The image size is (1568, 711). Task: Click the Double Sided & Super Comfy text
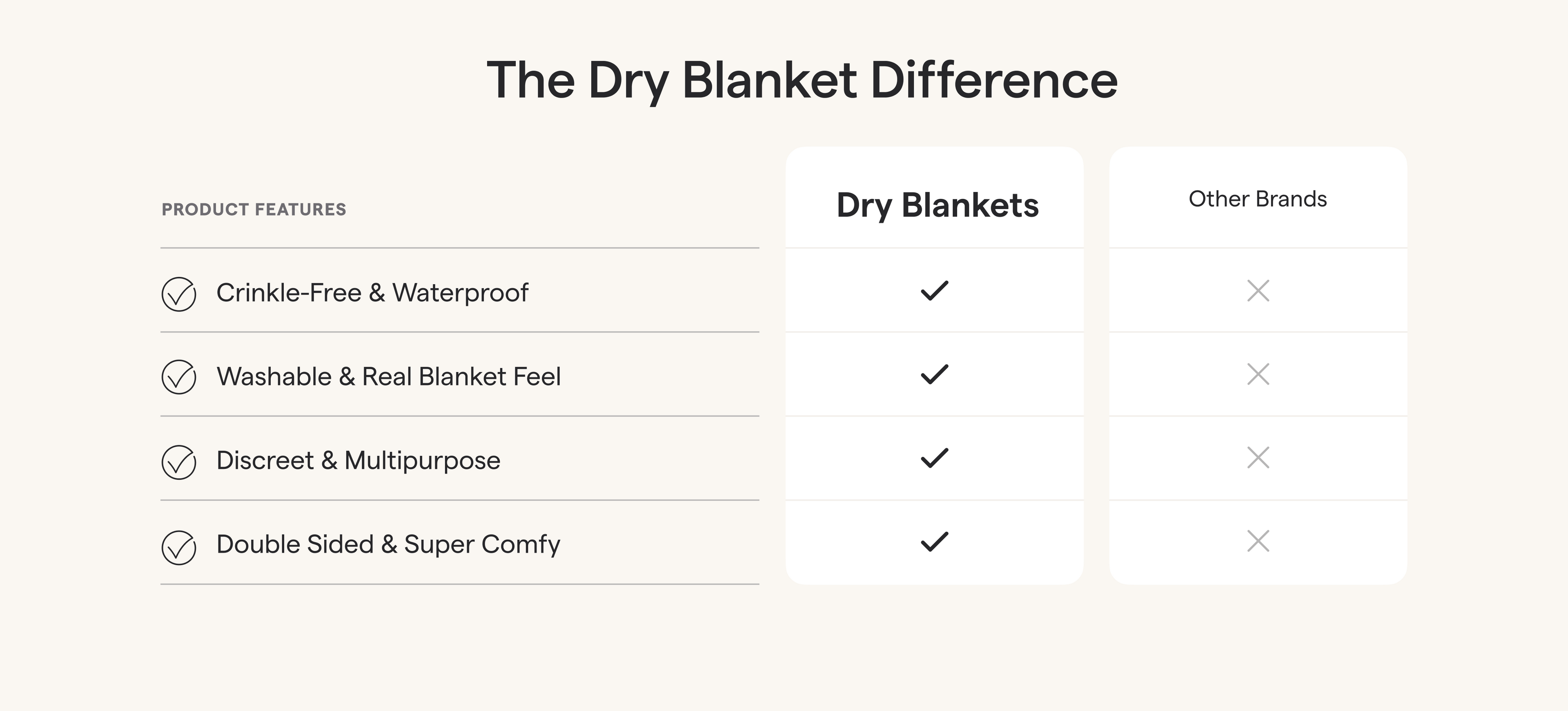(x=388, y=545)
